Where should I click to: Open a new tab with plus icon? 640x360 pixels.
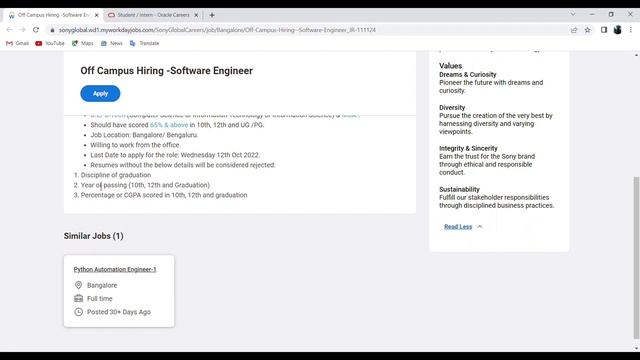click(x=212, y=15)
